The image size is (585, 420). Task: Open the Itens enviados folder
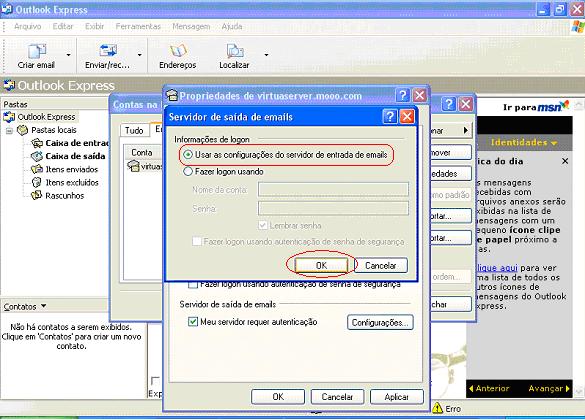tap(72, 169)
